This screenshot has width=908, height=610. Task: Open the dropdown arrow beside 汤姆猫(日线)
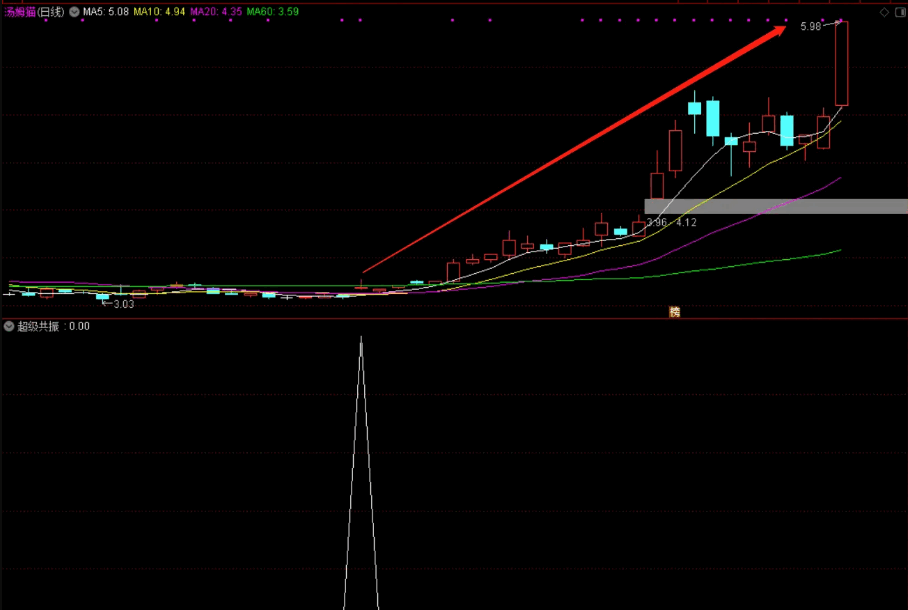[74, 12]
